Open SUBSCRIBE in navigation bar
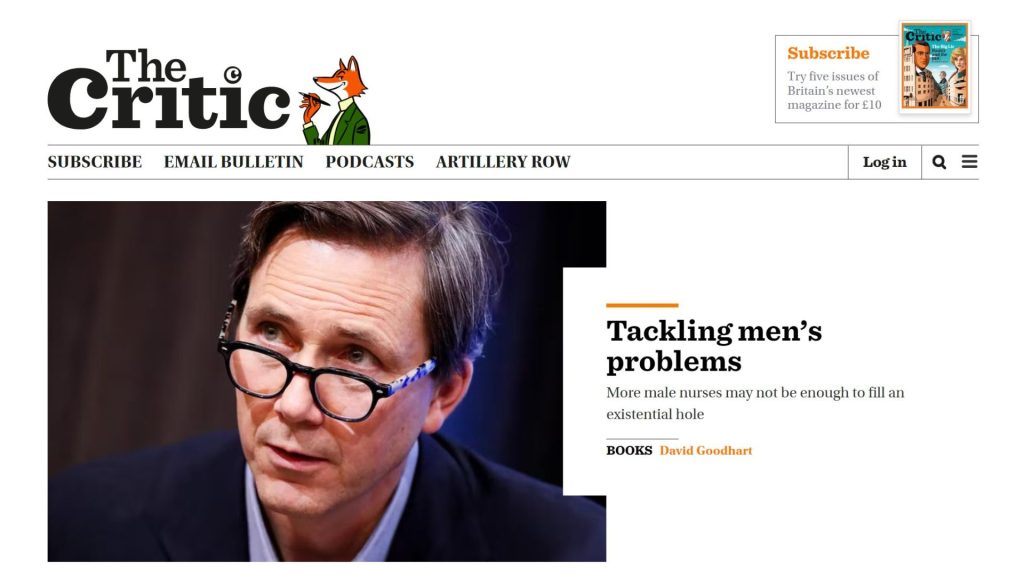This screenshot has width=1024, height=585. (x=95, y=162)
